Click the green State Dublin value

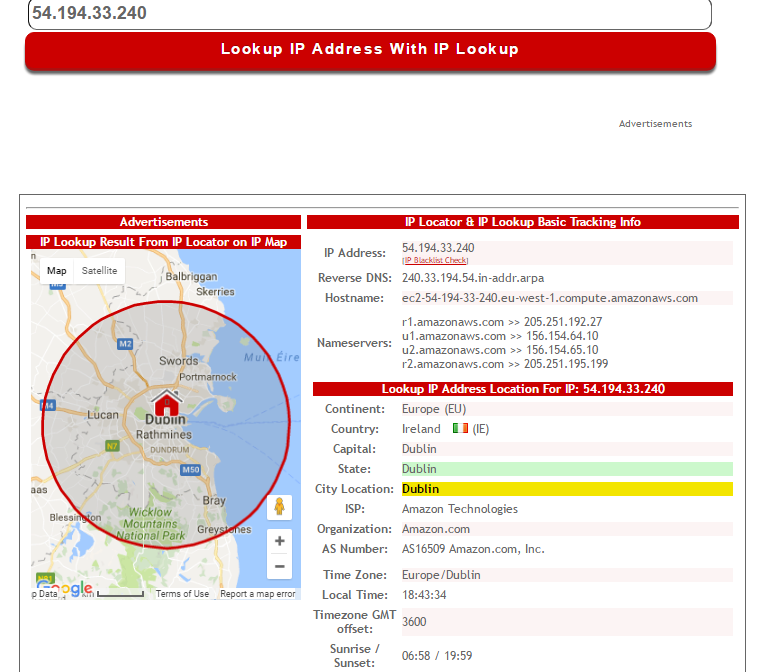tap(567, 469)
